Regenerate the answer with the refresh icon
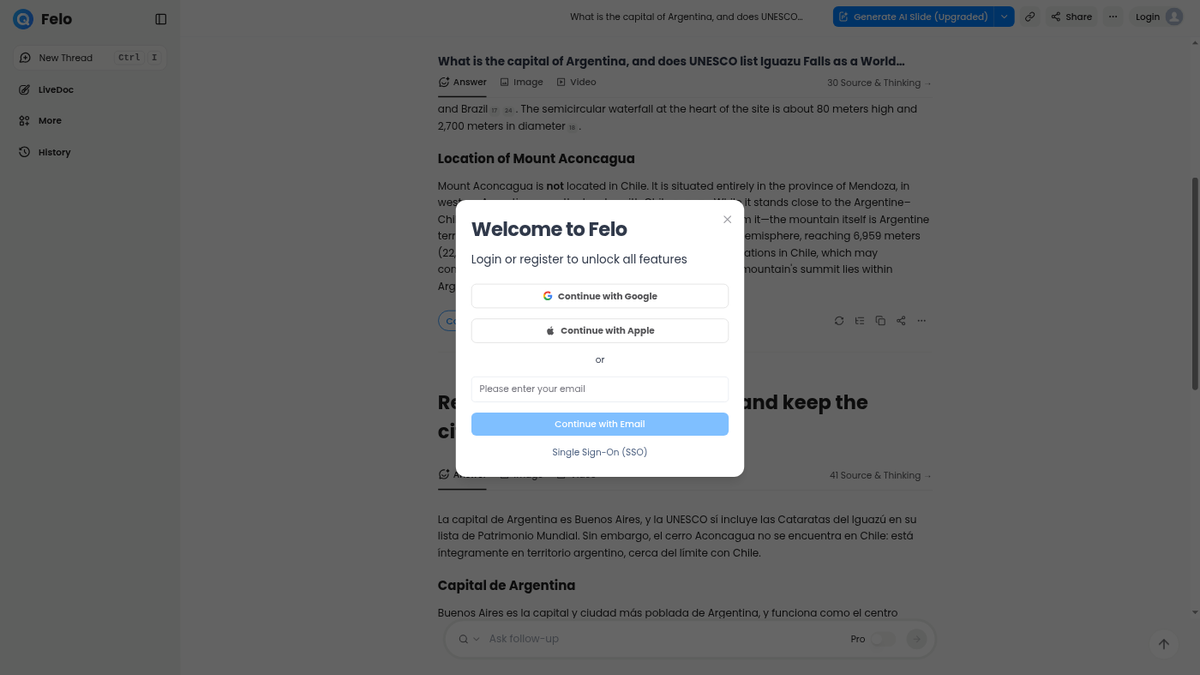This screenshot has height=675, width=1200. (839, 321)
